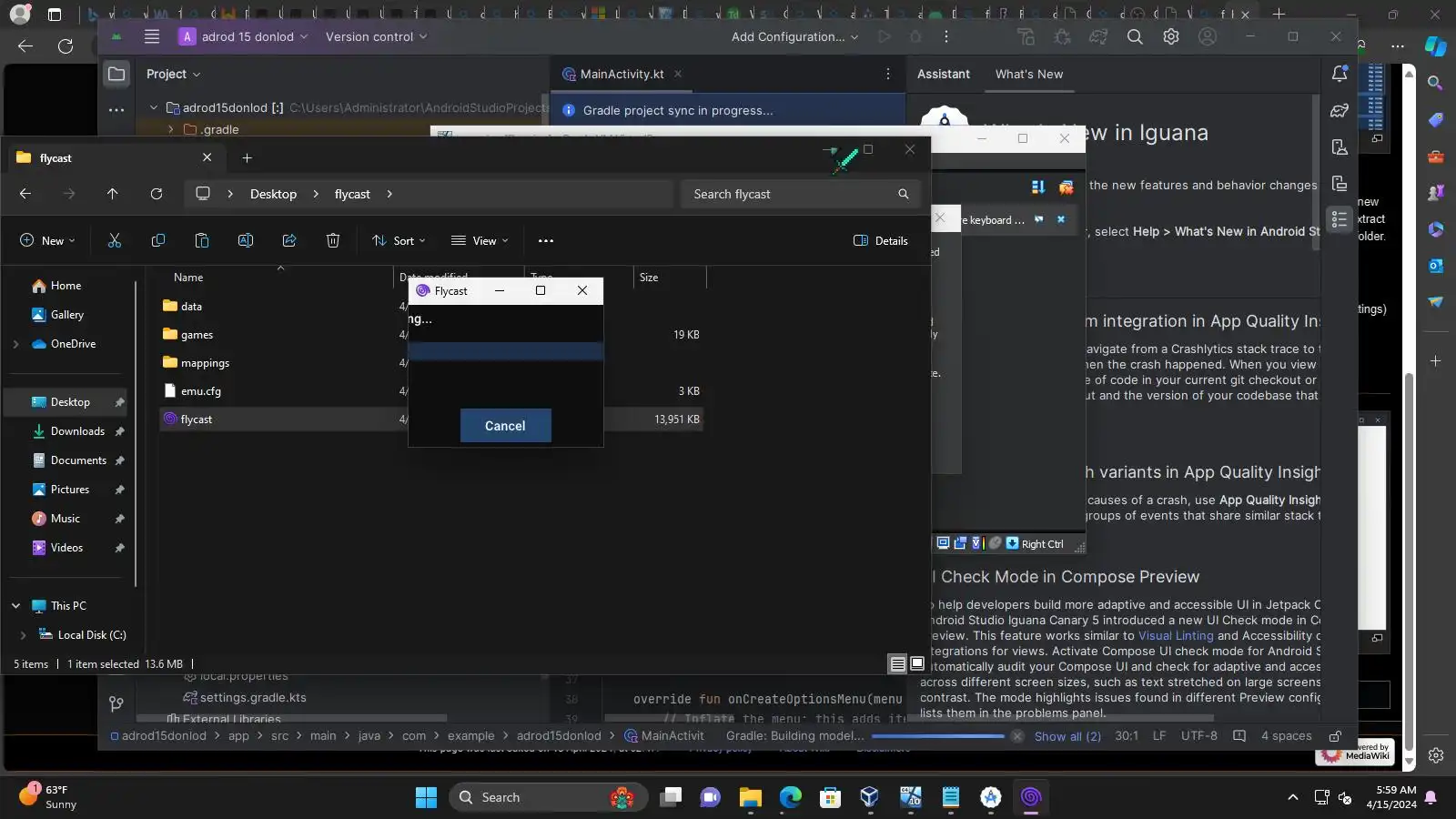Viewport: 1456px width, 819px height.
Task: Open Edge sidebar search icon
Action: click(1436, 83)
